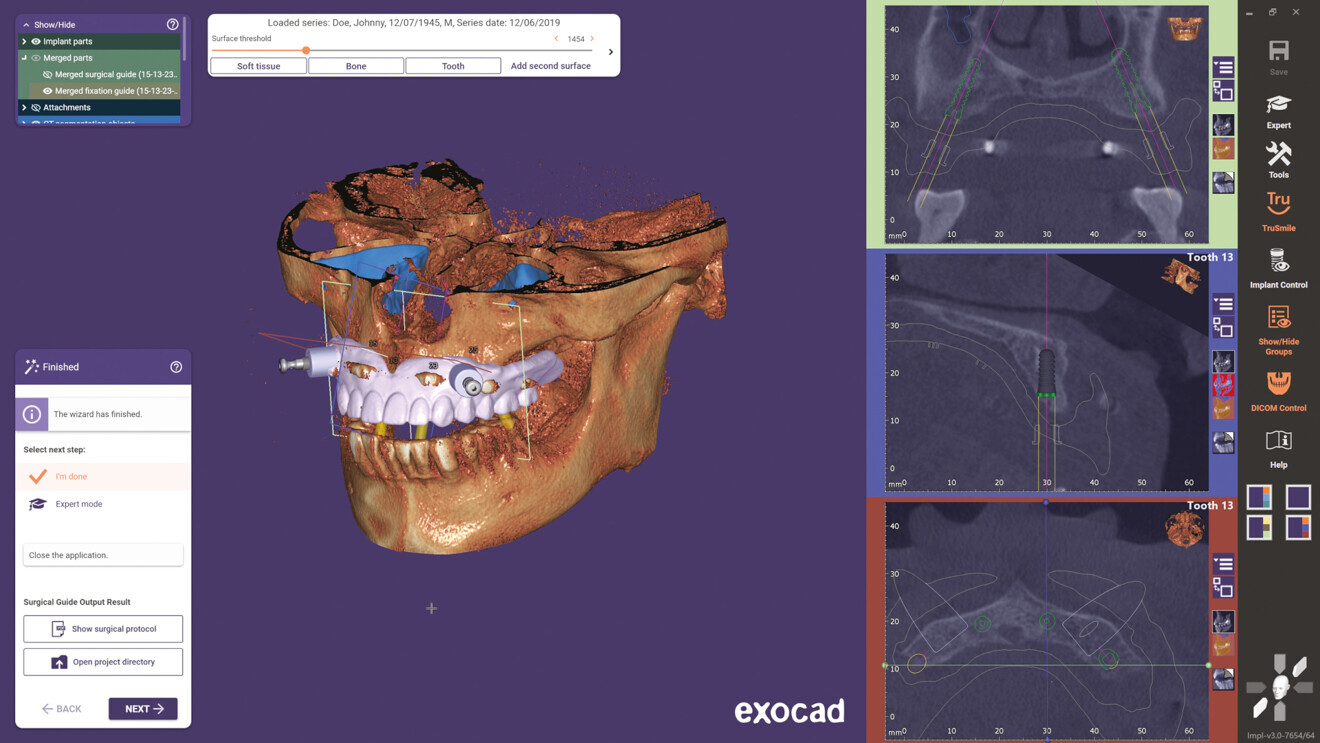Viewport: 1320px width, 743px height.
Task: Collapse the Show/Hide panel header
Action: point(26,24)
